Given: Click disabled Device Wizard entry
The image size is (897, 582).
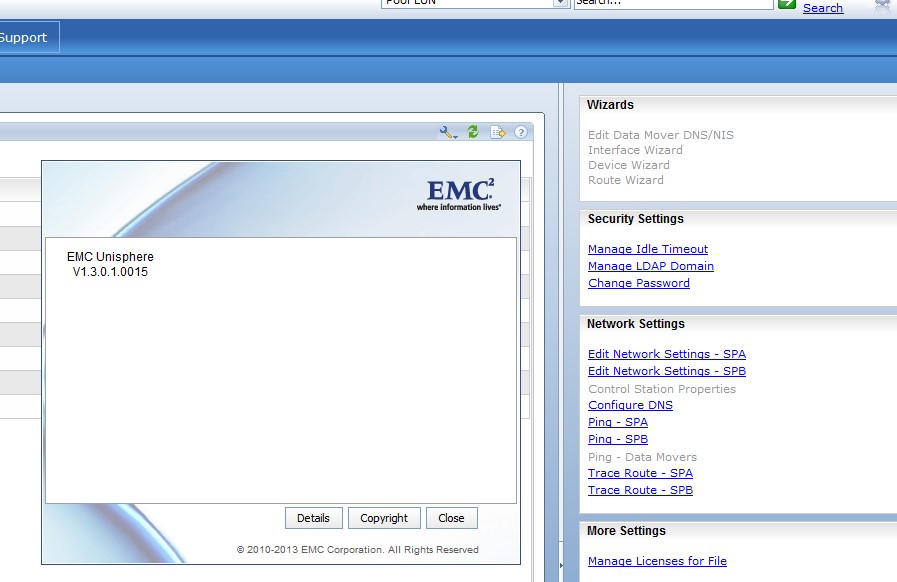Looking at the screenshot, I should 628,165.
